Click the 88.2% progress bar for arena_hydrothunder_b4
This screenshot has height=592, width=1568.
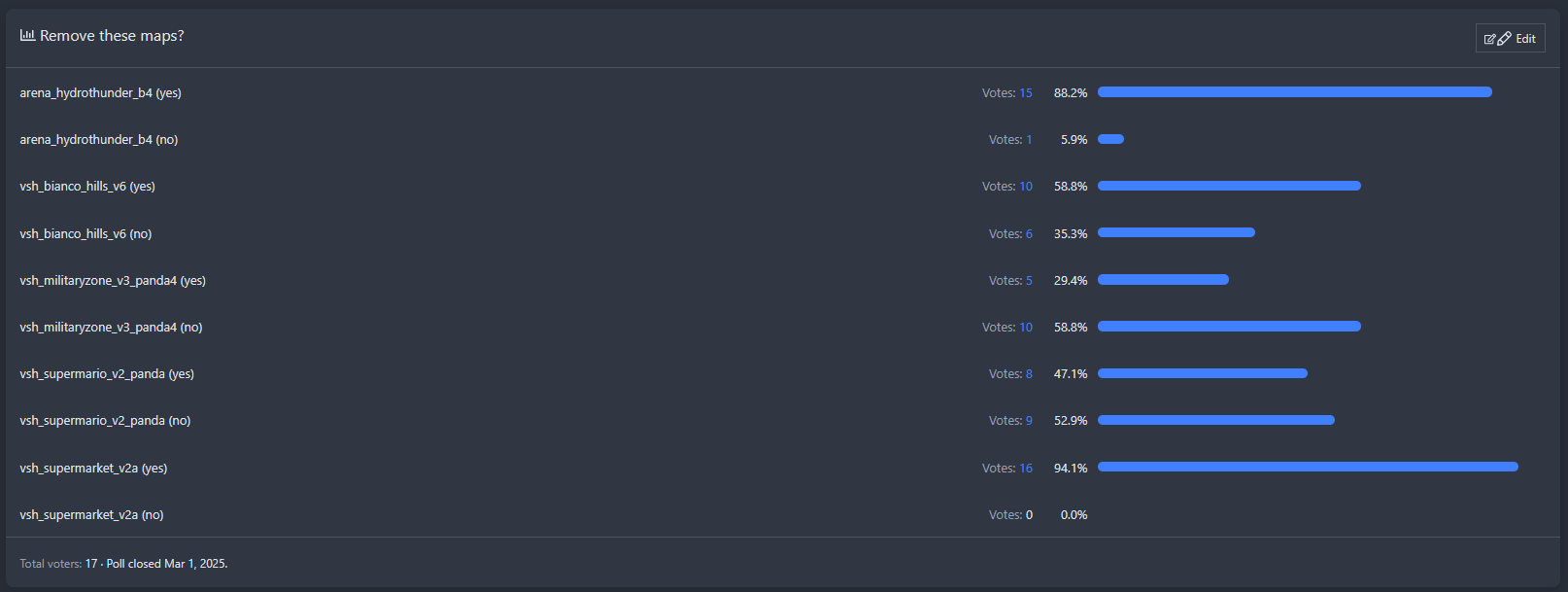pyautogui.click(x=1294, y=92)
